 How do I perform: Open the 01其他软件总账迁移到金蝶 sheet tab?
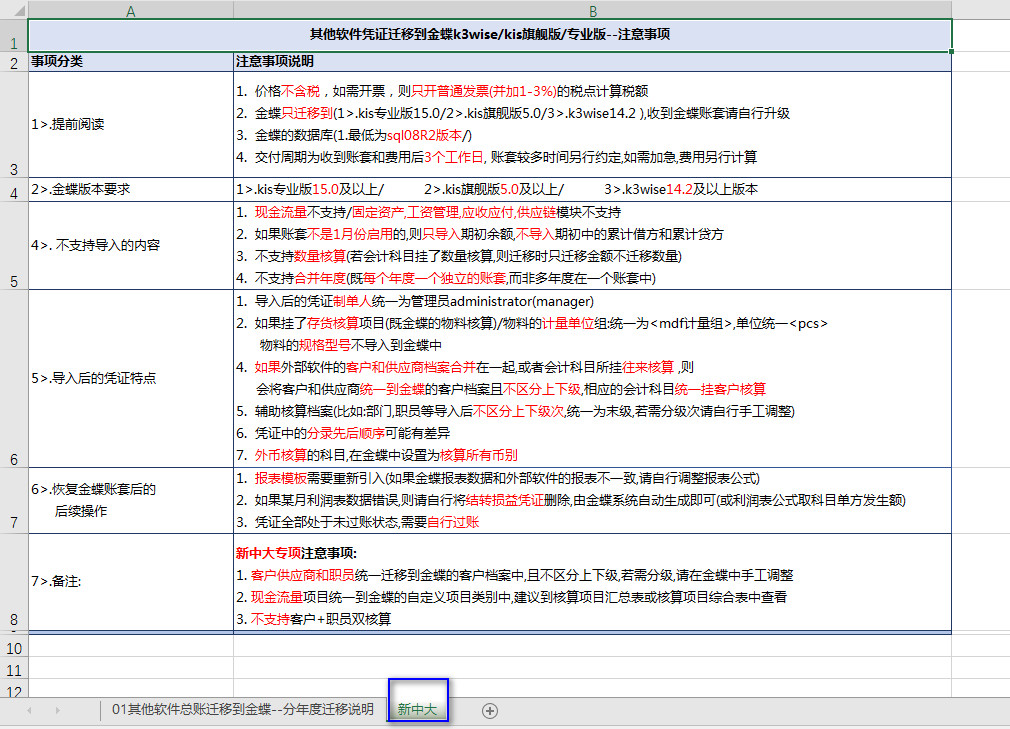[x=243, y=710]
